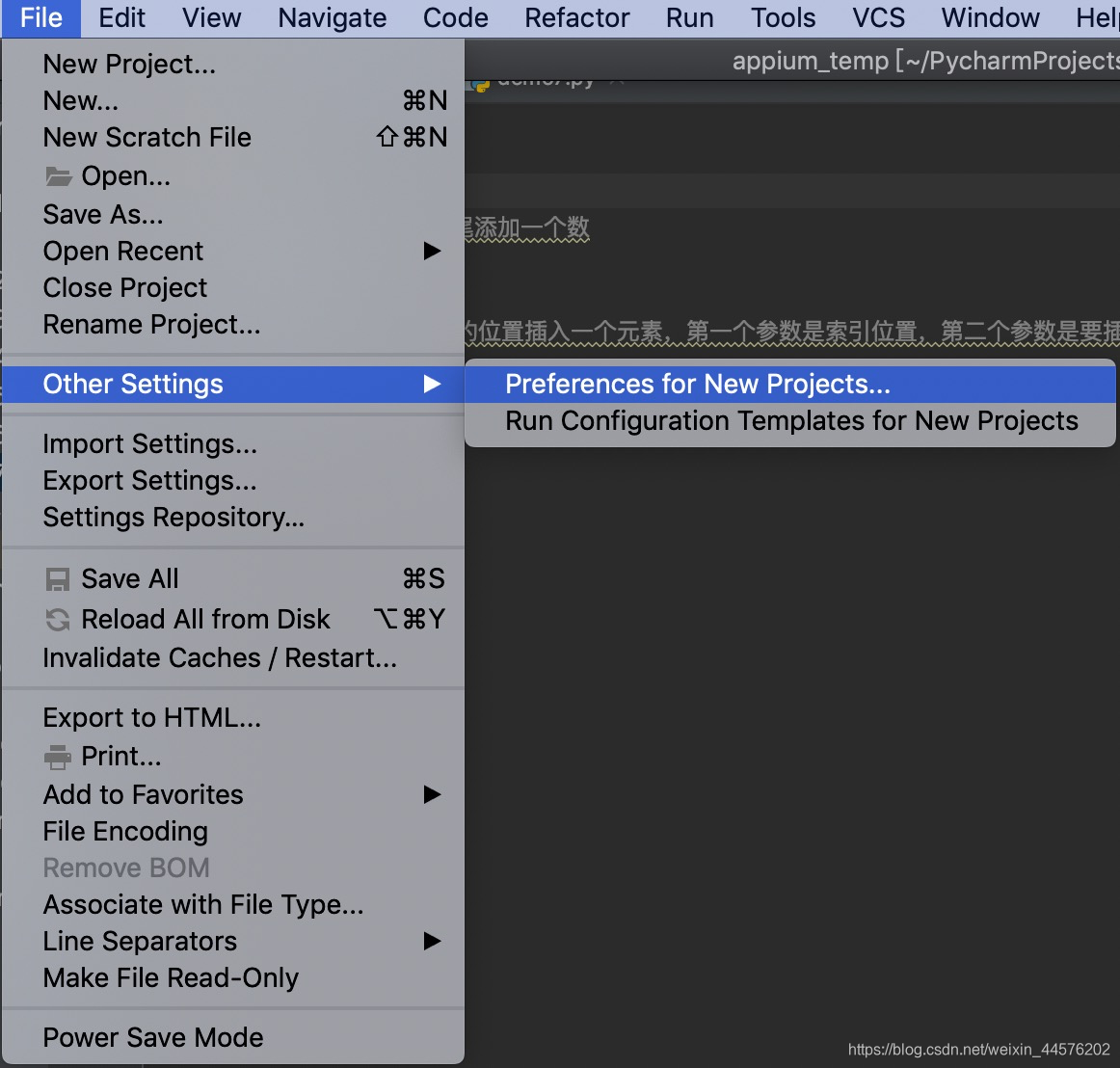Click the printer icon beside Print...

[x=58, y=757]
